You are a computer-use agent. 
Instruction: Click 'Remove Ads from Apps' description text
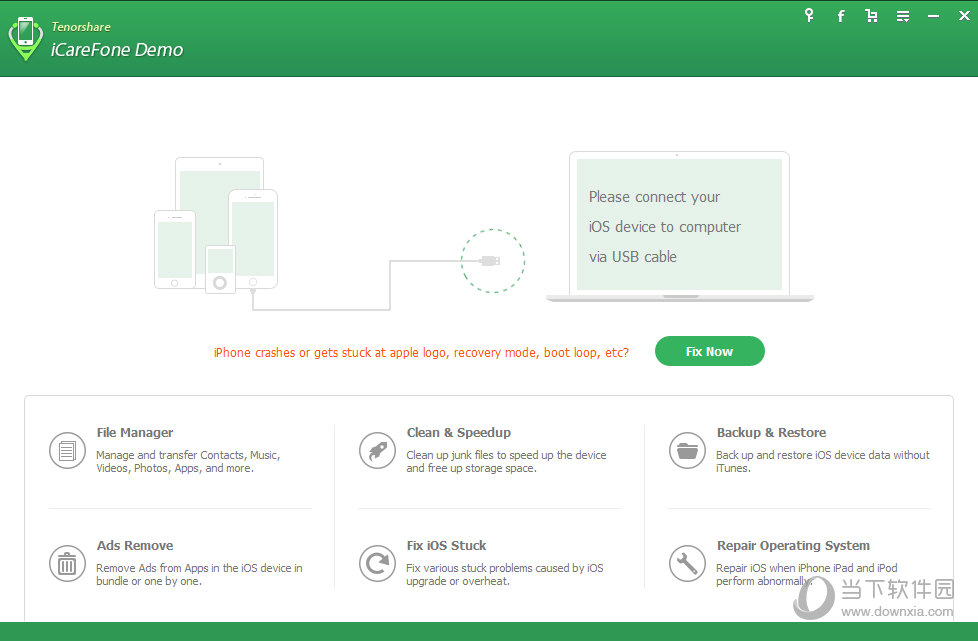pyautogui.click(x=199, y=574)
